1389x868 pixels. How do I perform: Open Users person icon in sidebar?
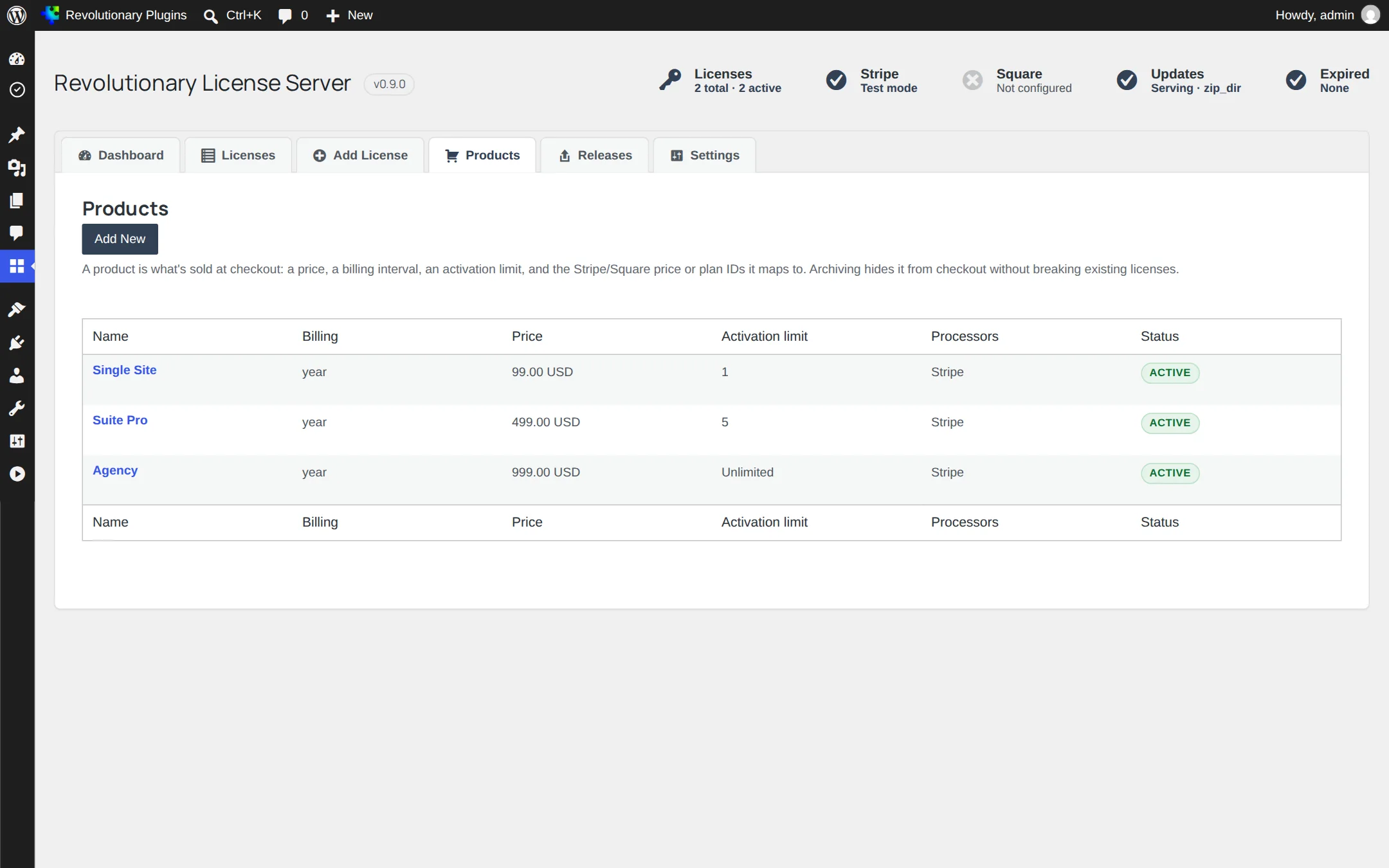pos(17,375)
